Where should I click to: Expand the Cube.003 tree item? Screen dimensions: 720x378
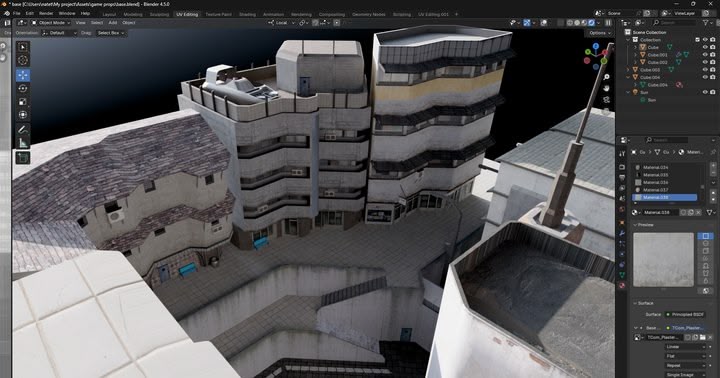click(x=629, y=70)
